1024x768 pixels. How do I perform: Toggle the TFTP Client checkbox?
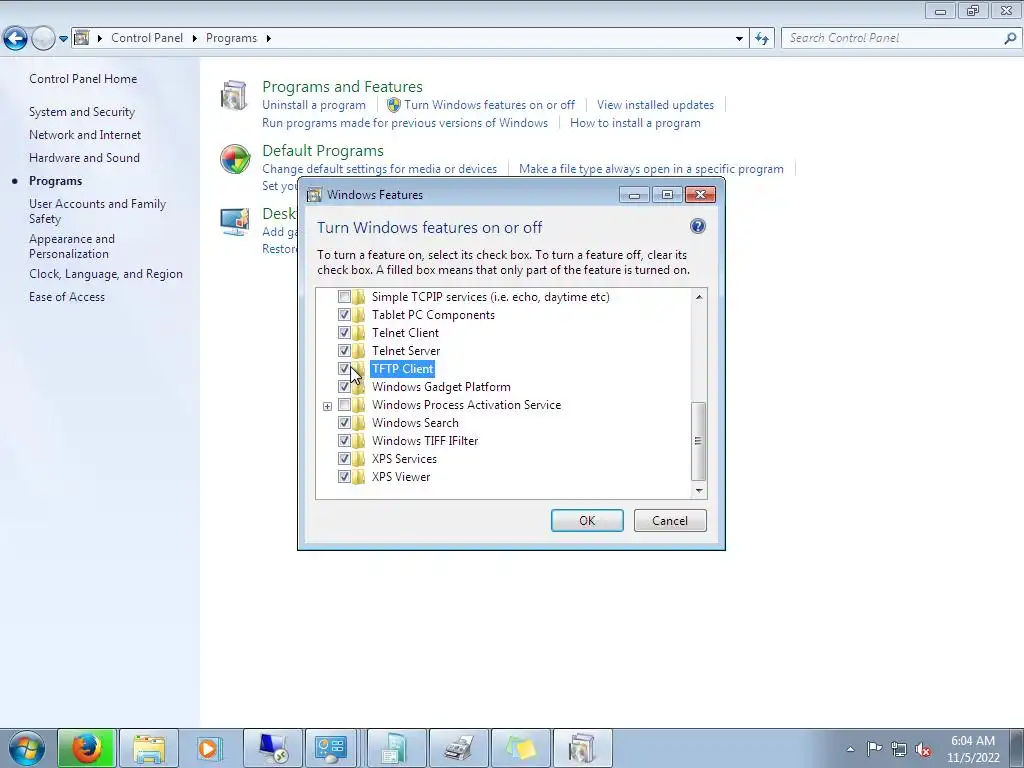(x=344, y=368)
